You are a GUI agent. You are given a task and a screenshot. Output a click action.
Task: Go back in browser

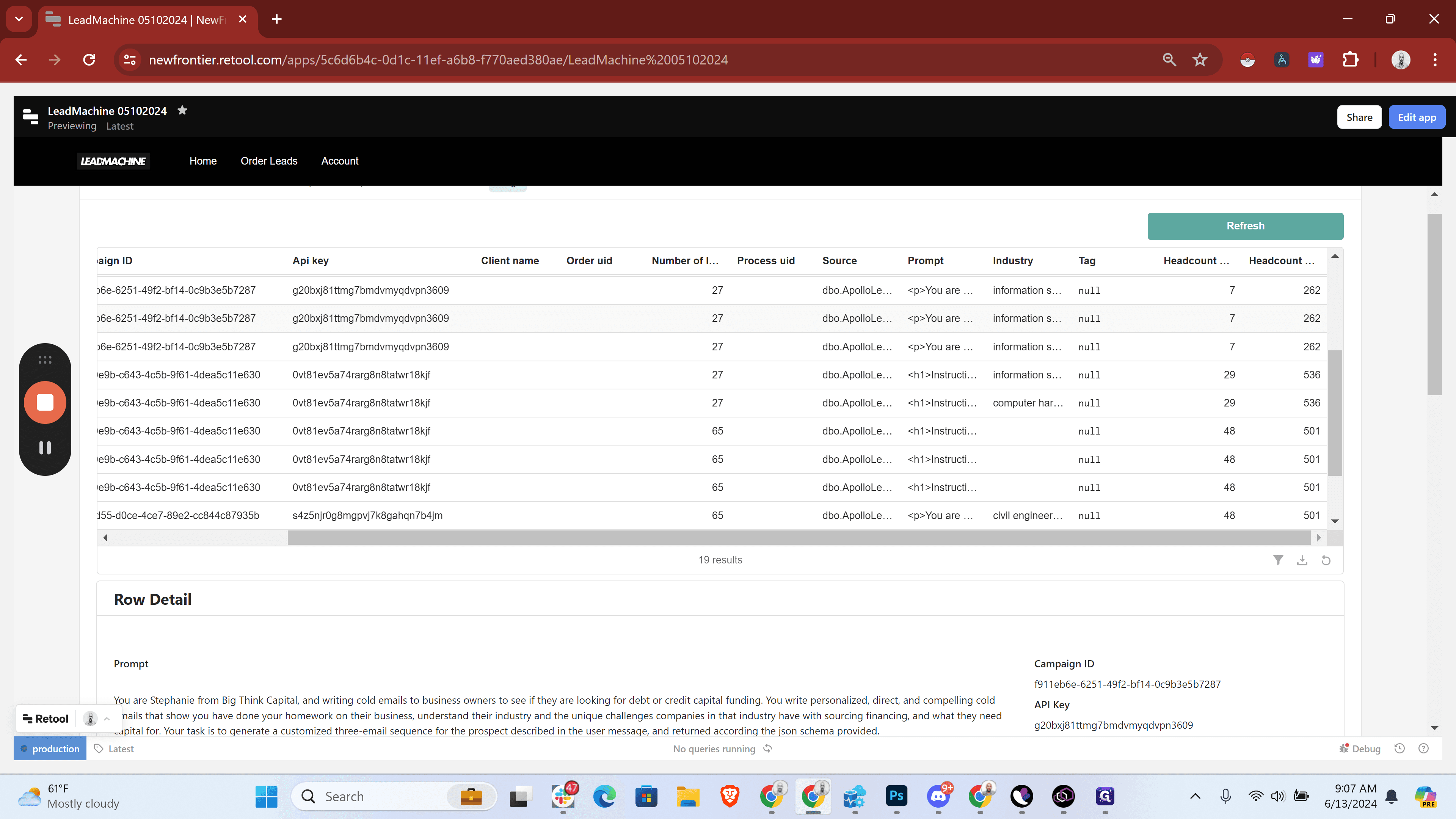22,60
